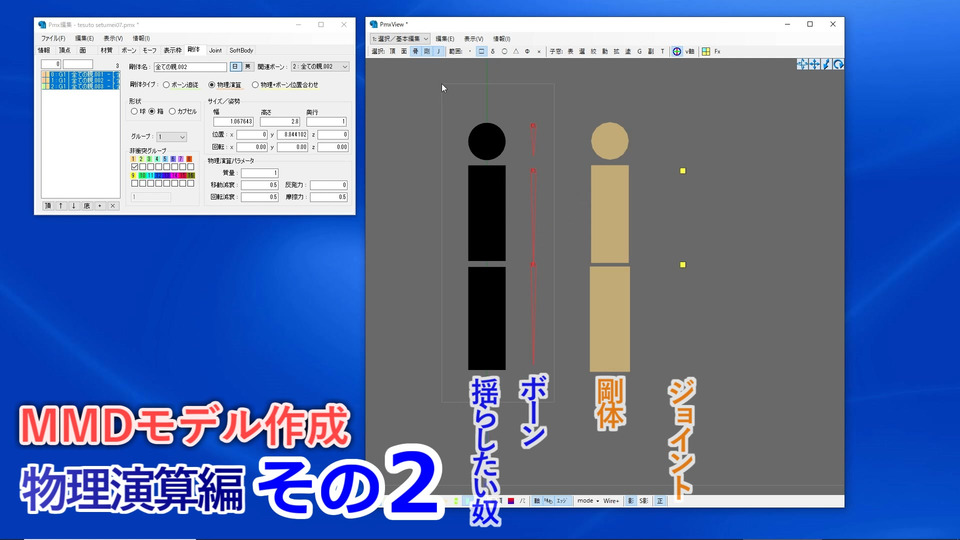Screen dimensions: 960x540
Task: Toggle bone selection (骨) in PmxView toolbar
Action: click(x=415, y=51)
